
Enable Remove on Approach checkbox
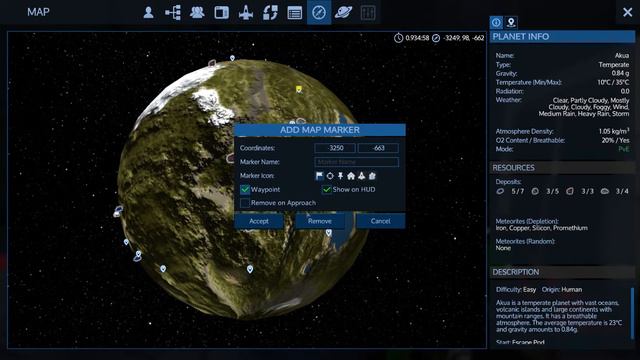tap(245, 203)
